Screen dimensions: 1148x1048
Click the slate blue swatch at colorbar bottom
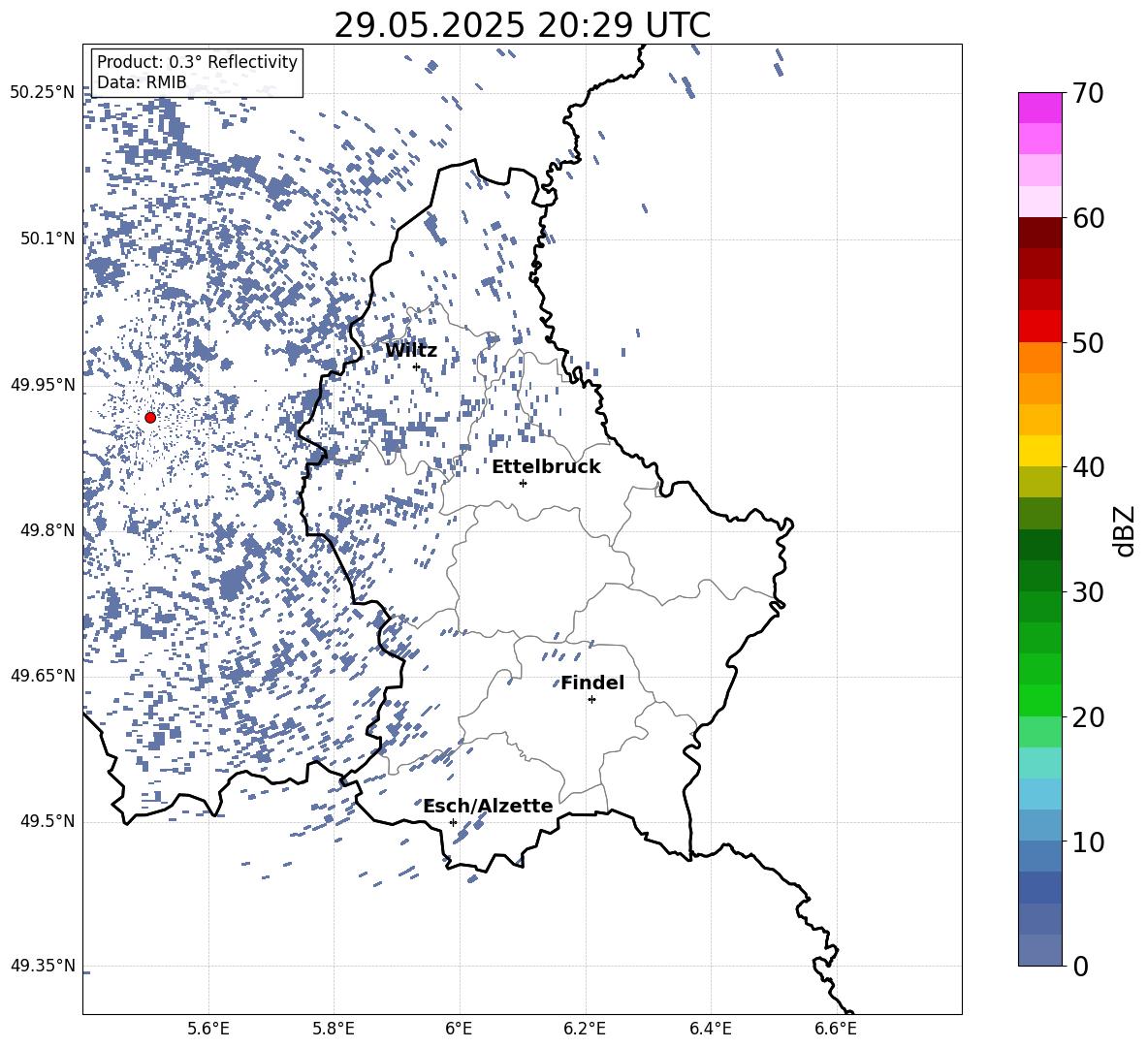click(1039, 950)
